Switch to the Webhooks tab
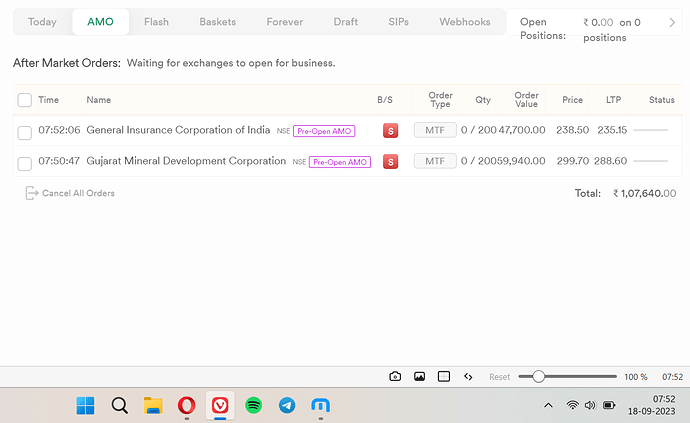This screenshot has width=690, height=423. pyautogui.click(x=465, y=22)
